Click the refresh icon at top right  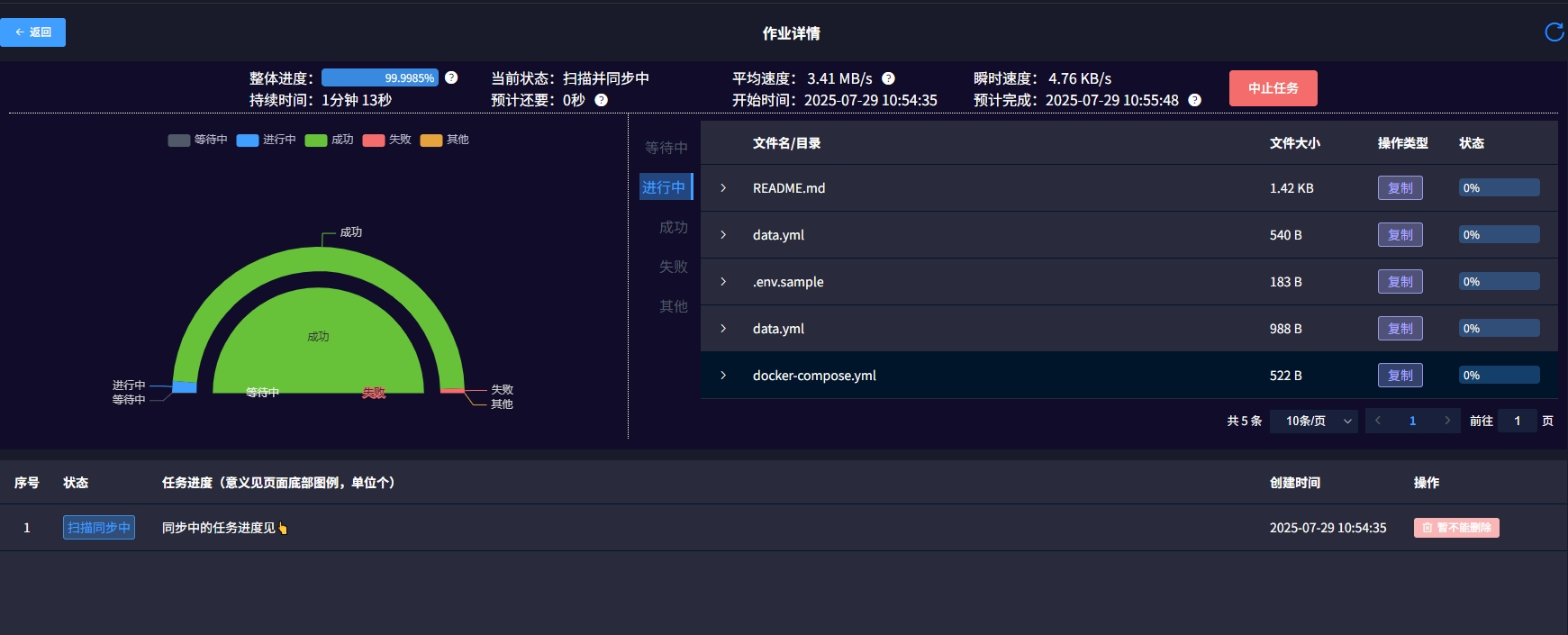pos(1554,32)
